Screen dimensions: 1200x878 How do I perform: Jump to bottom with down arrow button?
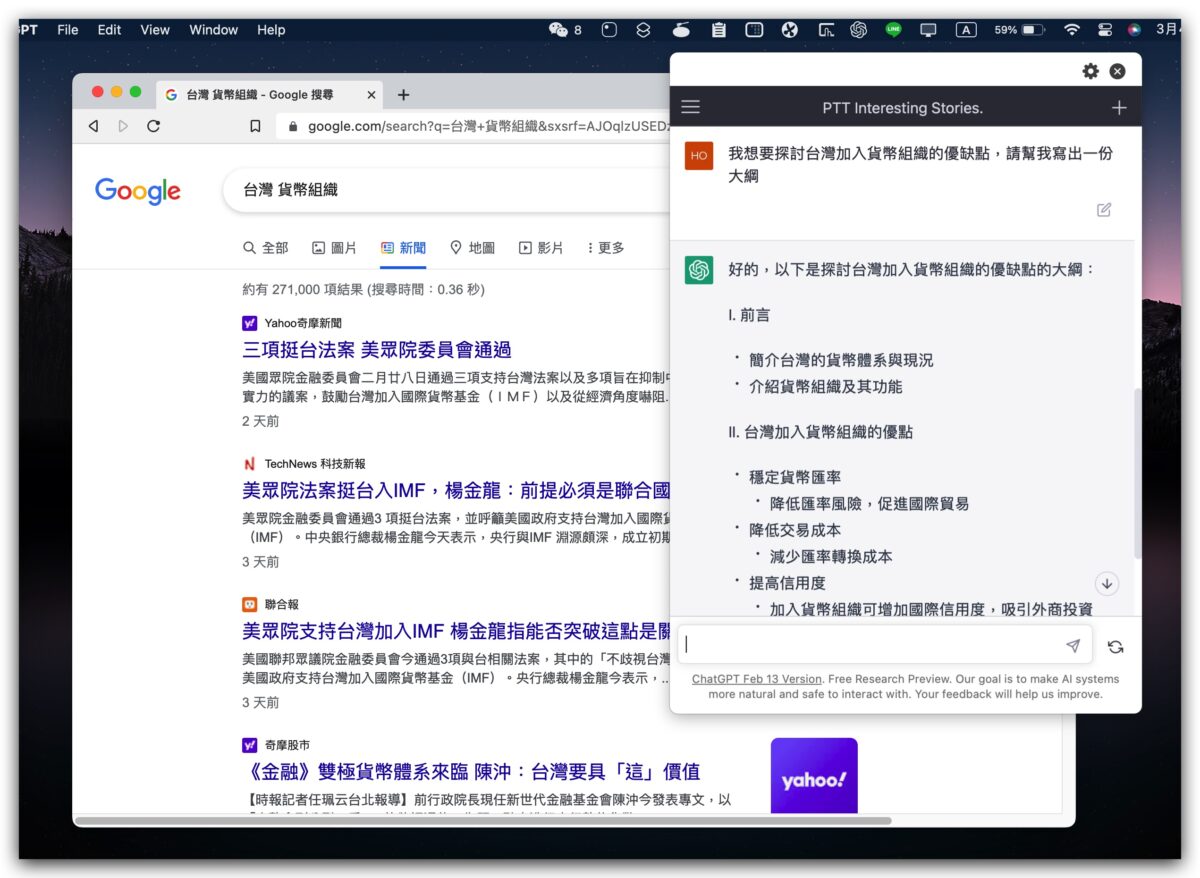(x=1107, y=583)
